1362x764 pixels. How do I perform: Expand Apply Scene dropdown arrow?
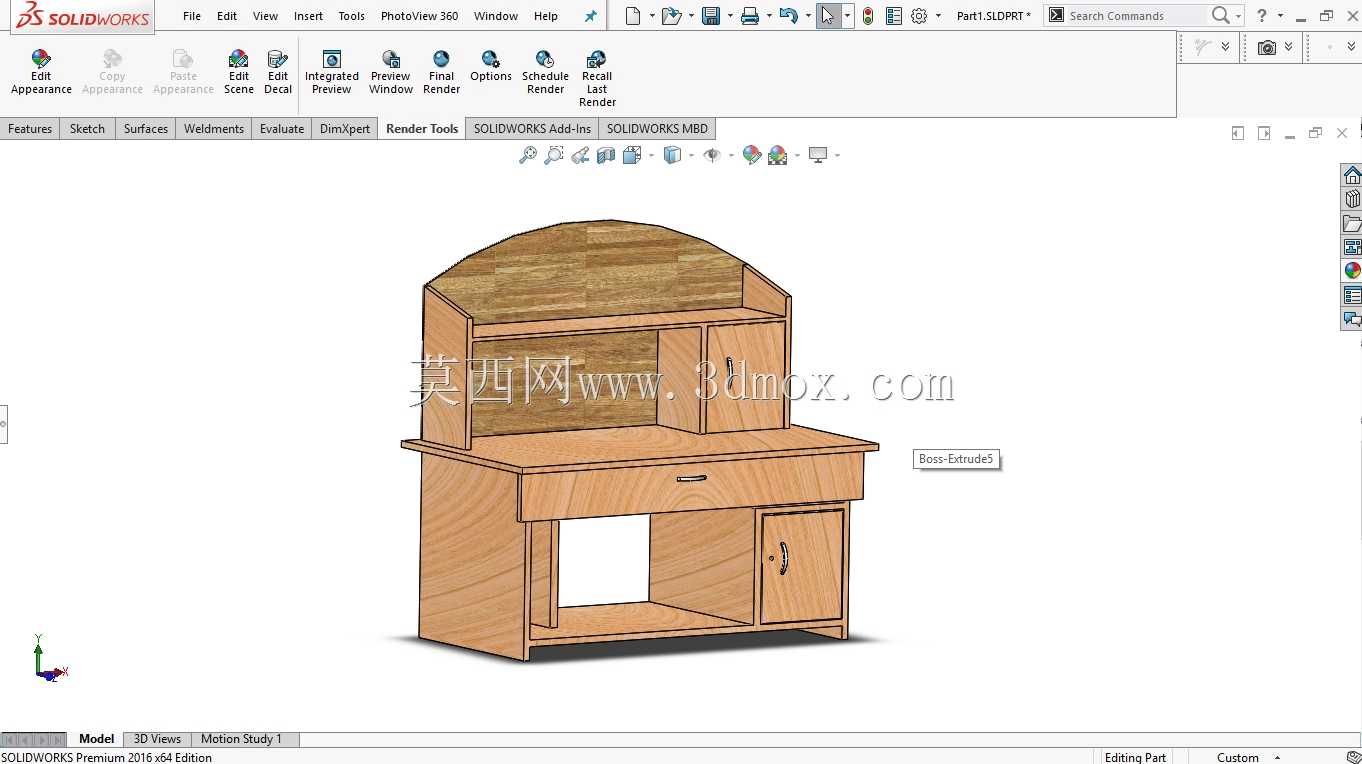point(797,155)
